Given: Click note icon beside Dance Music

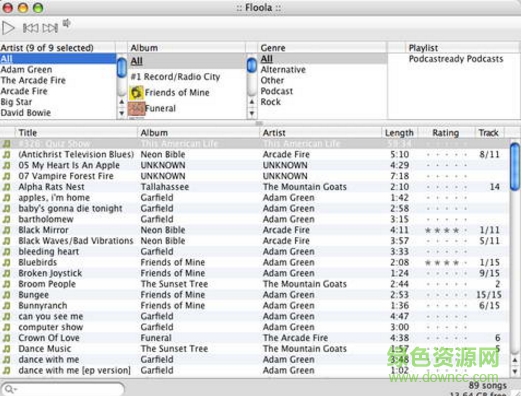Looking at the screenshot, I should tap(6, 349).
